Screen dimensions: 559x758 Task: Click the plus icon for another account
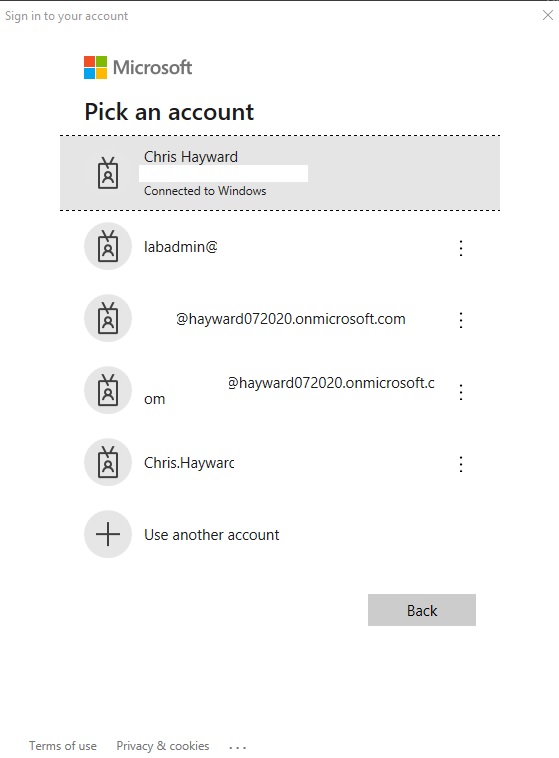[108, 534]
